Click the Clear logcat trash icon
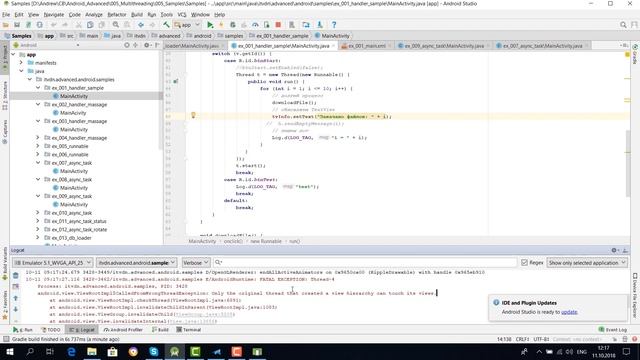This screenshot has height=360, width=640. coord(16,276)
